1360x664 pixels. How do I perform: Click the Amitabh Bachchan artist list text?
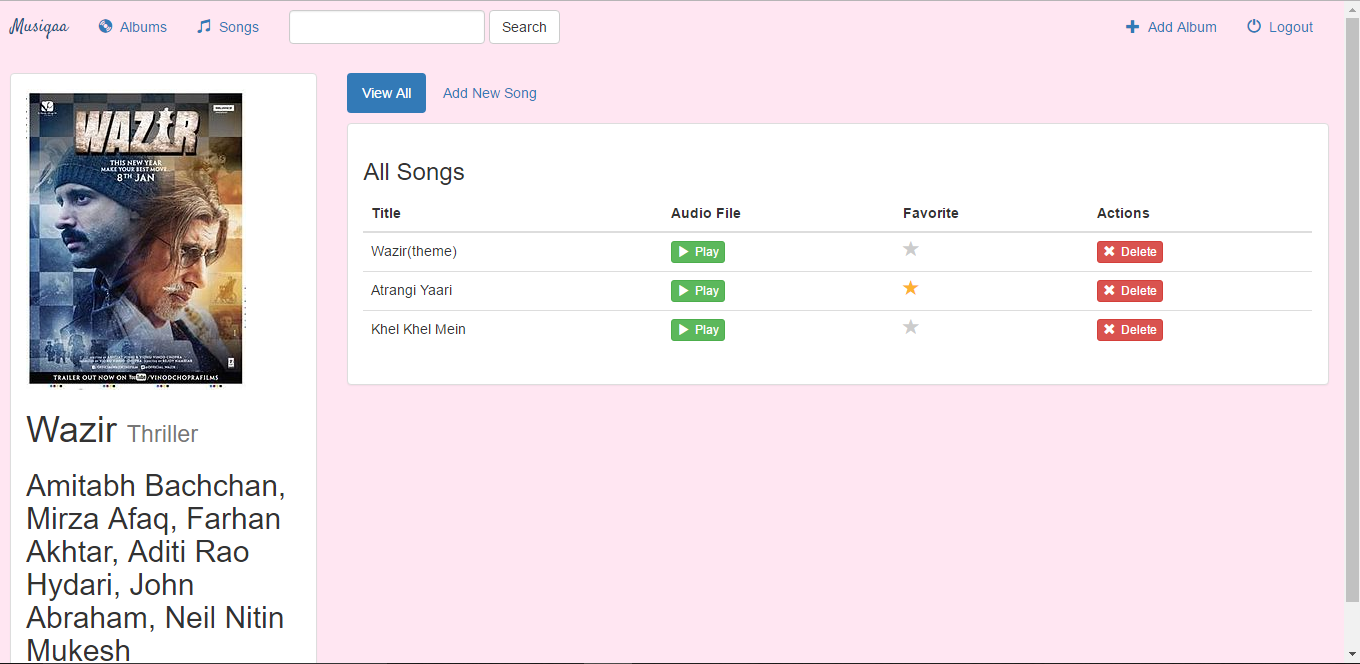pos(156,567)
